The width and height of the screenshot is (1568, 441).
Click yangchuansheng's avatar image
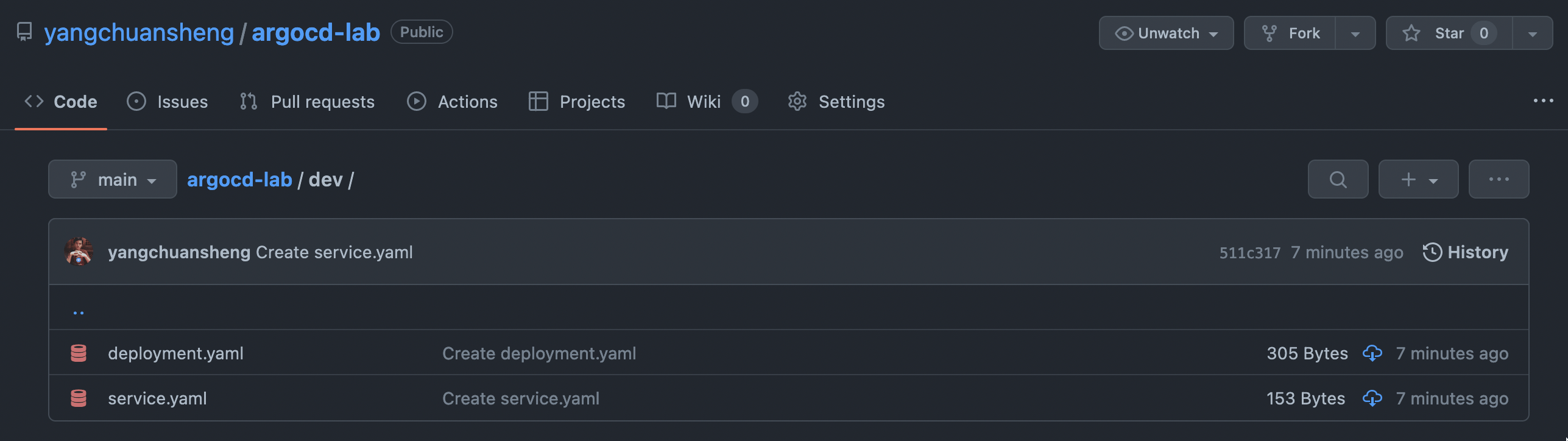click(x=79, y=252)
